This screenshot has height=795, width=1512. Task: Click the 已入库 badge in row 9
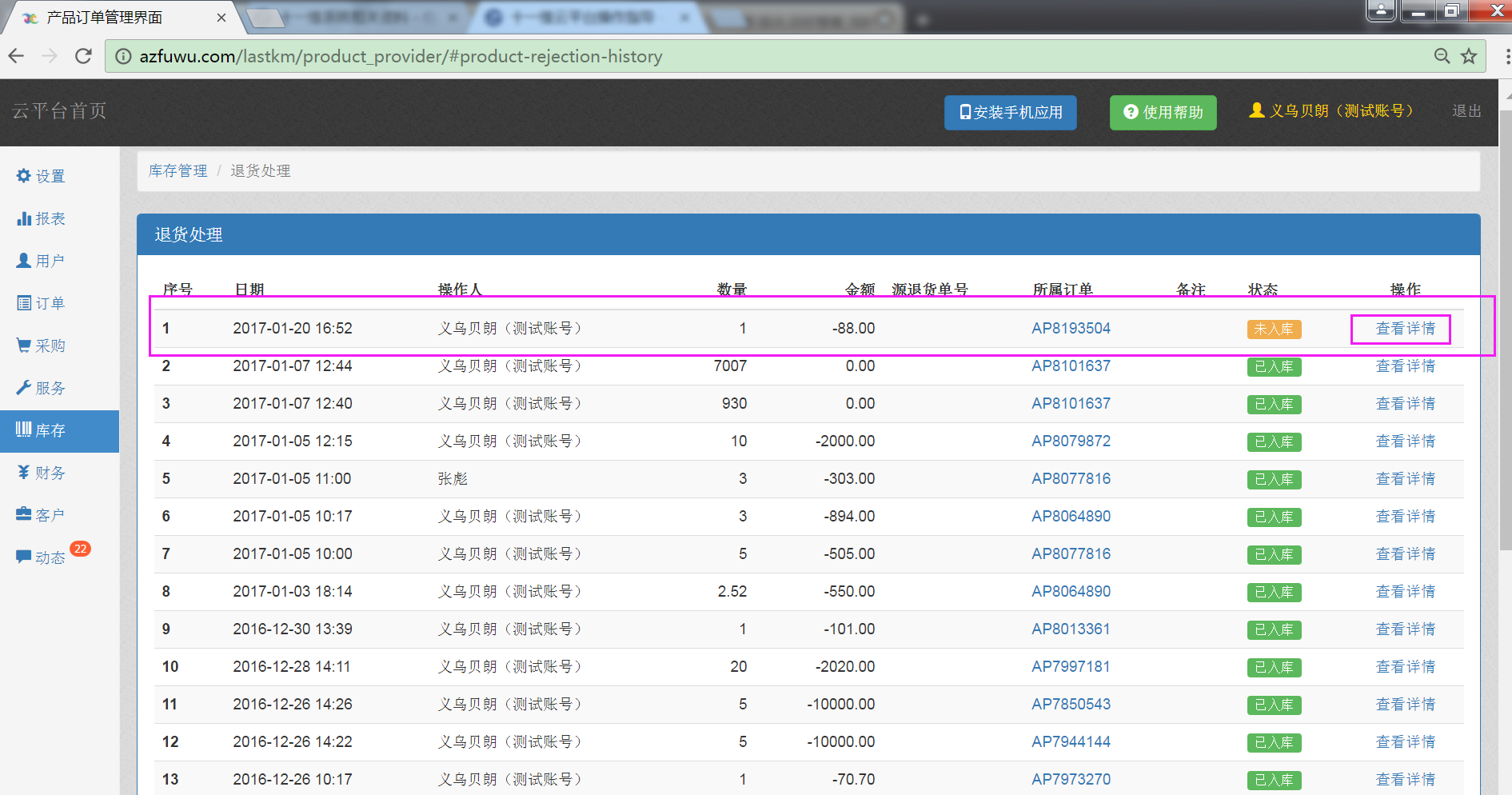pos(1274,630)
